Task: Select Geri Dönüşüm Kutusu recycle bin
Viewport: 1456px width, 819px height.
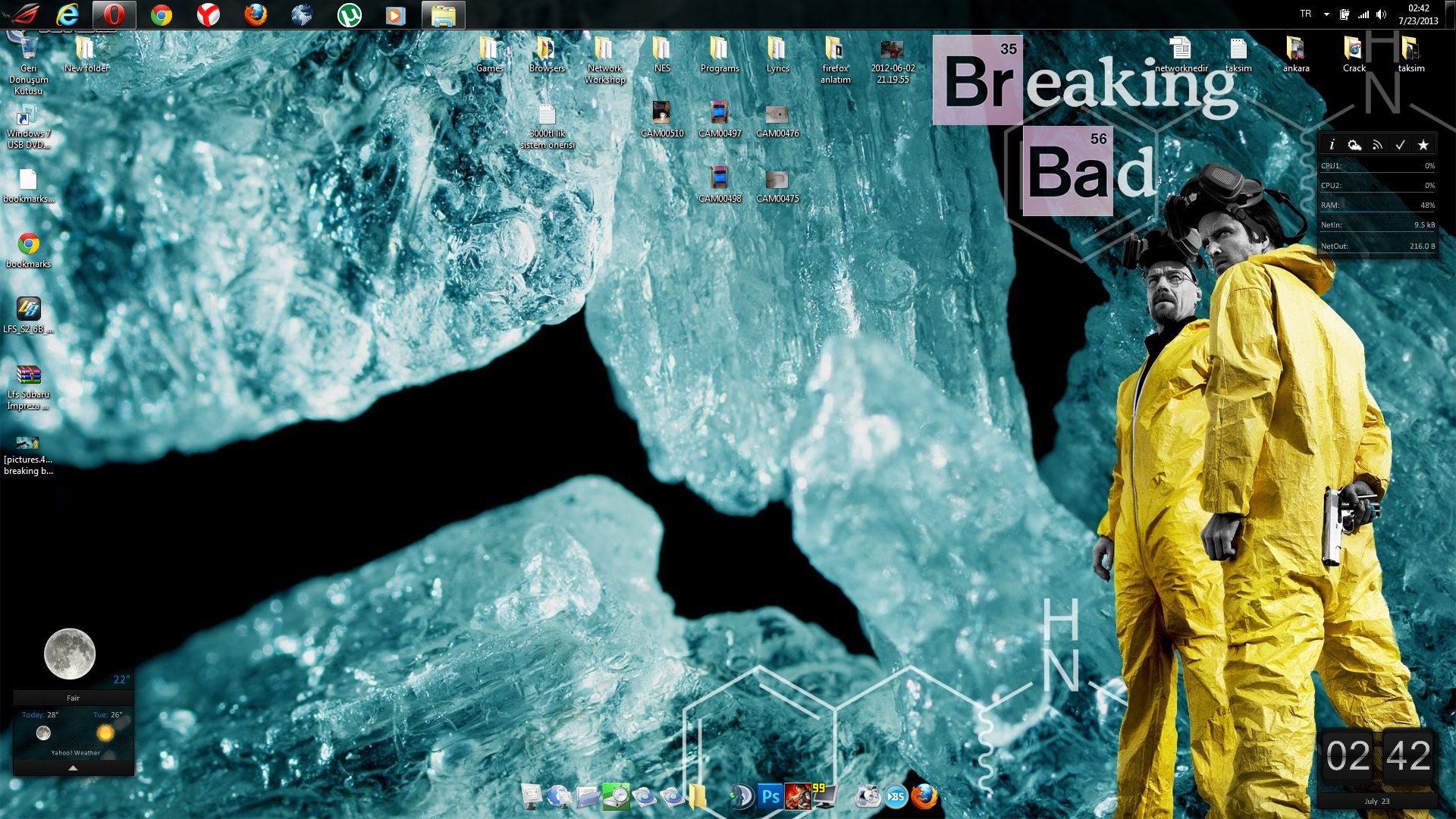Action: [x=28, y=64]
